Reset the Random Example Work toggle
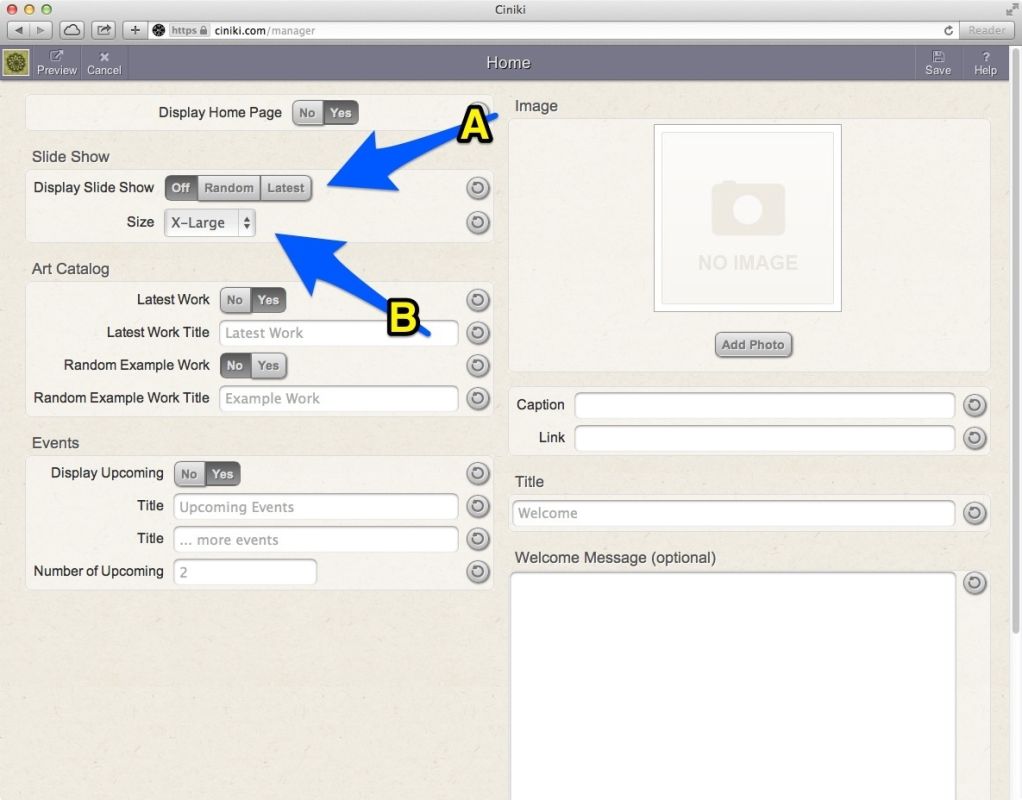Viewport: 1022px width, 800px height. coord(478,365)
